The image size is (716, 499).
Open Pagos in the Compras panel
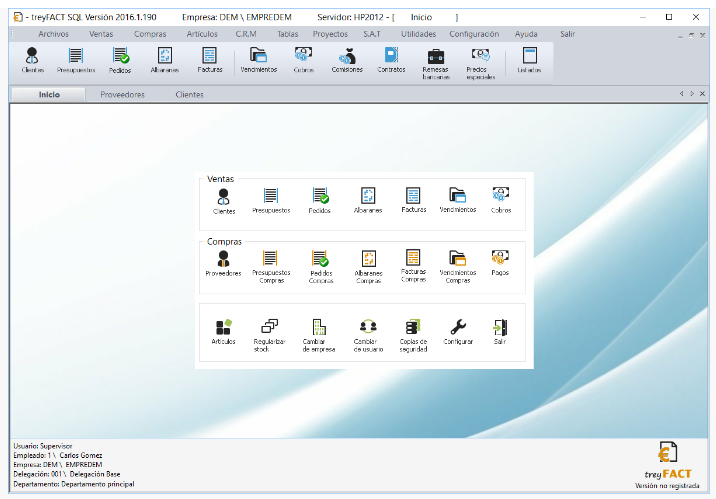point(500,263)
